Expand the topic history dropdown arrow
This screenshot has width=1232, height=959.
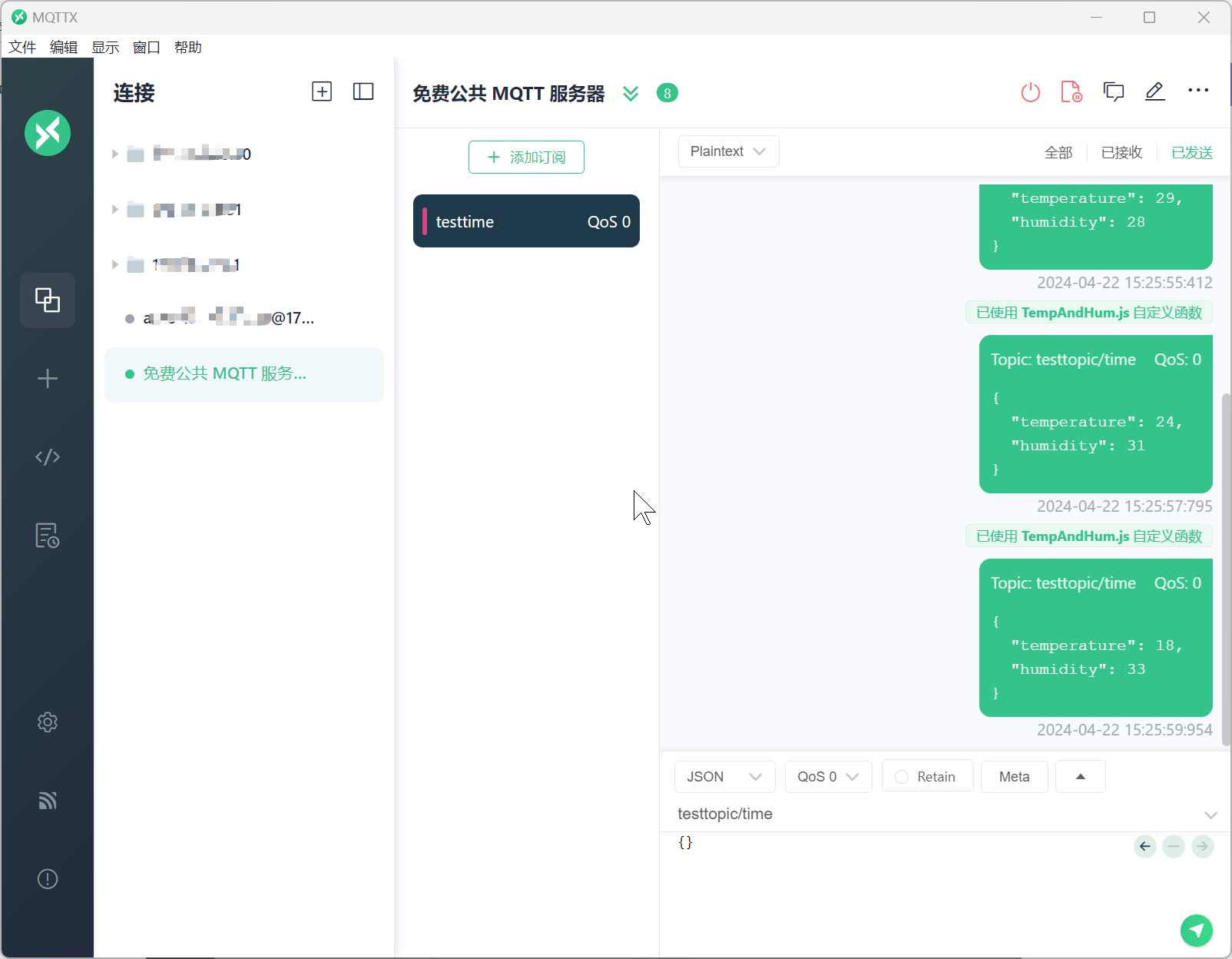pos(1211,815)
